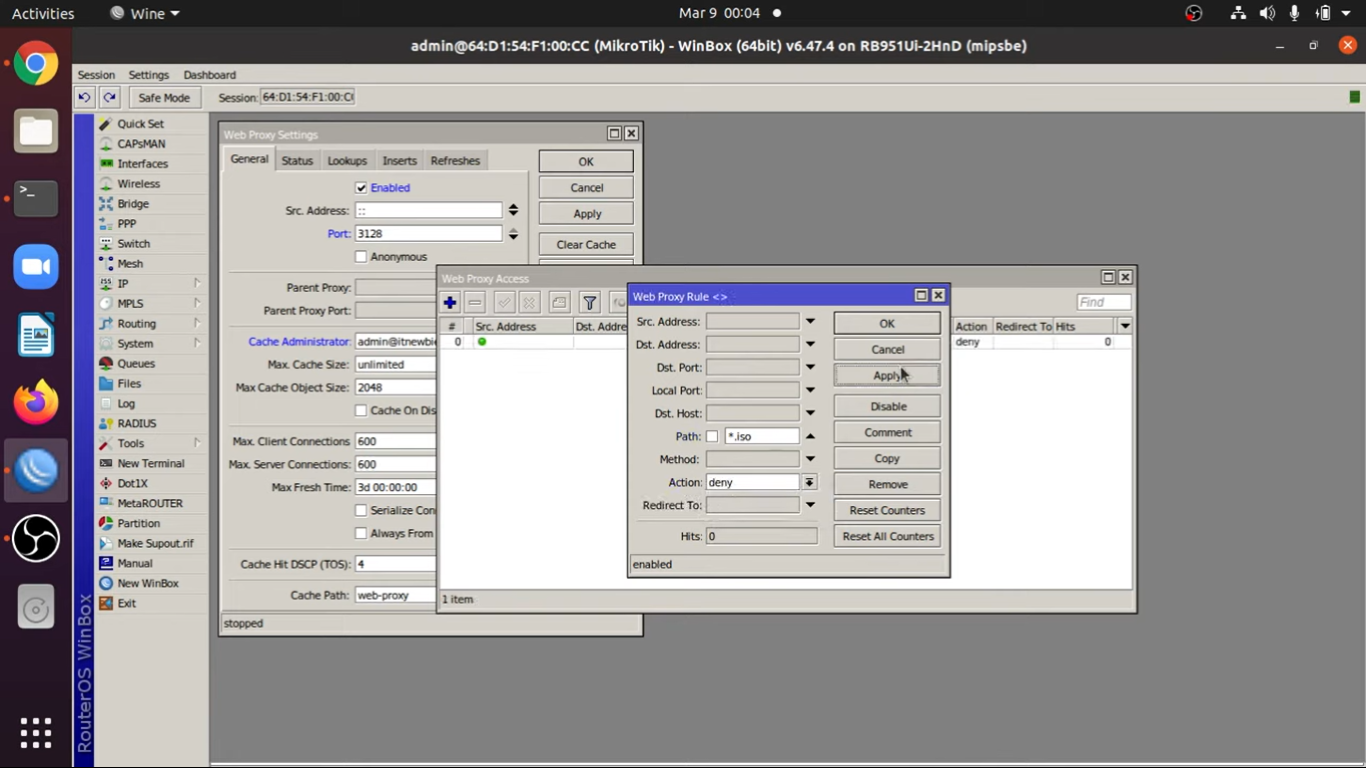Open Firefox from the Ubuntu dock
The image size is (1366, 768).
[x=36, y=402]
